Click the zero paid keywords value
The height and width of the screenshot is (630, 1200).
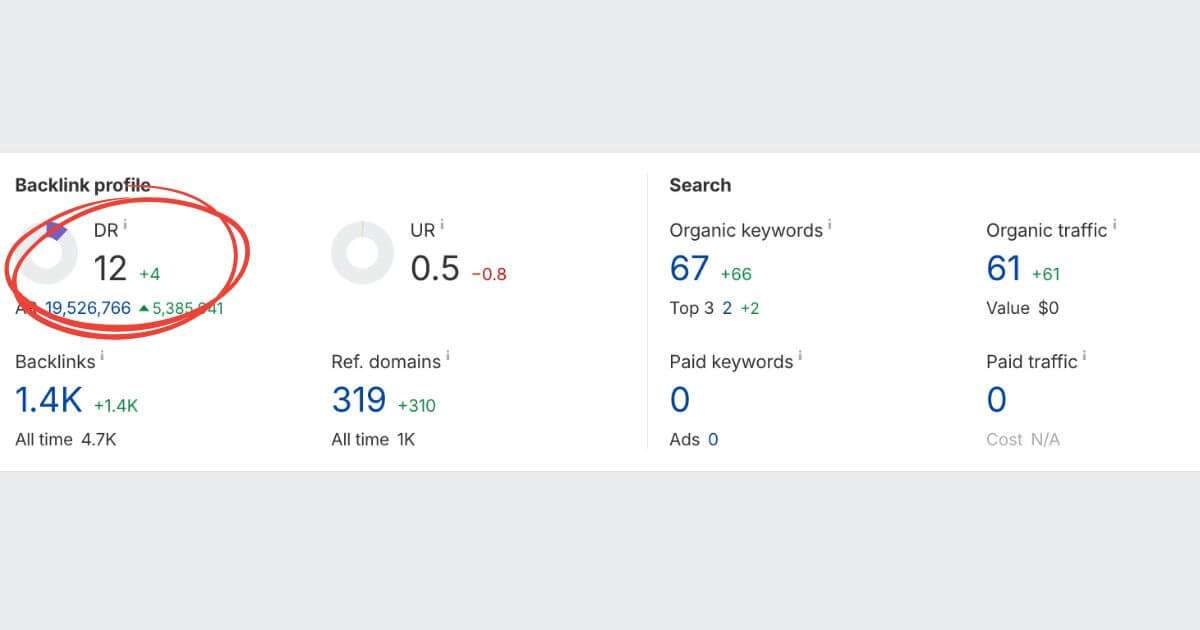(680, 400)
